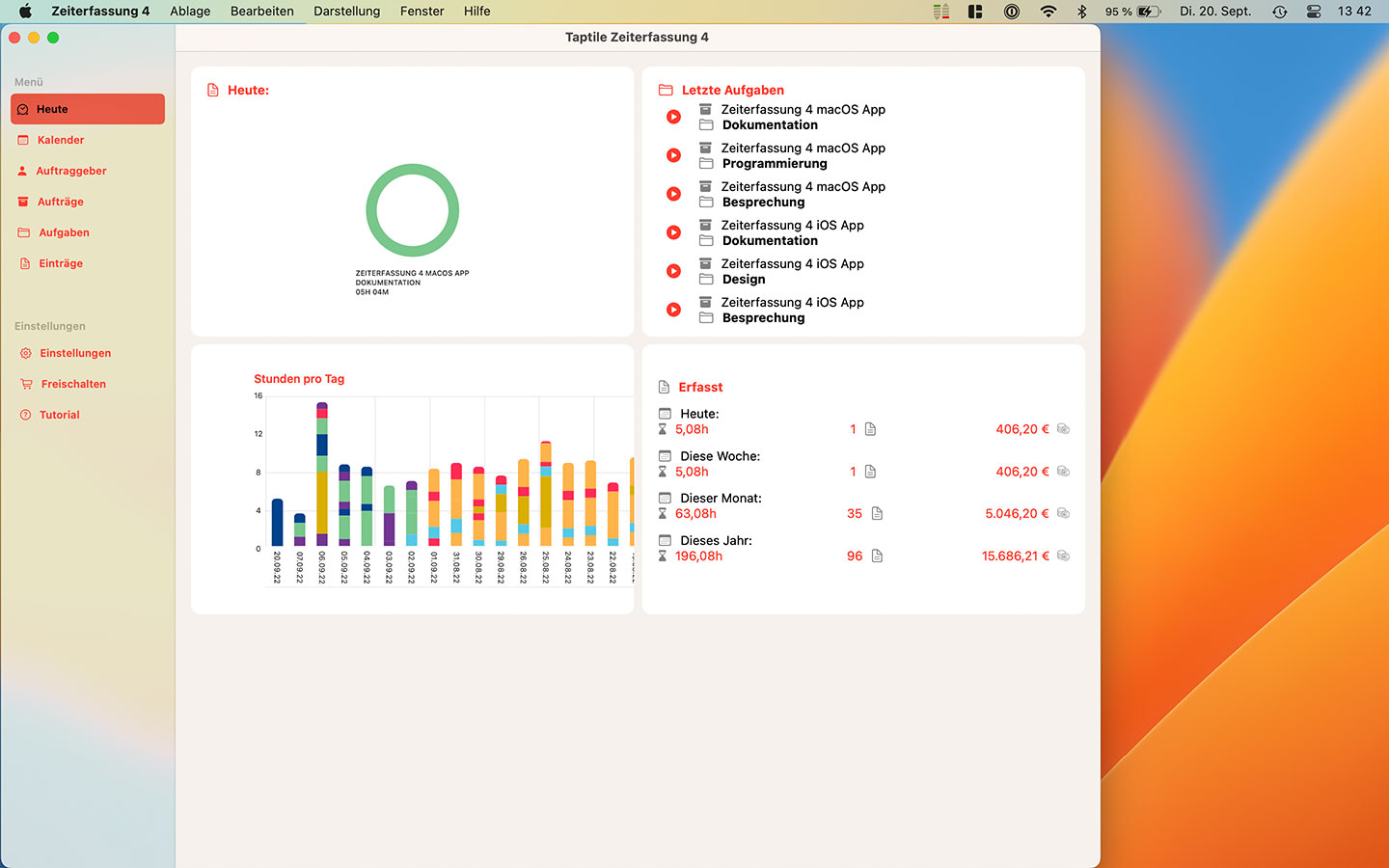Viewport: 1389px width, 868px height.
Task: Click the bar for 20.09.22 in chart
Action: click(277, 523)
